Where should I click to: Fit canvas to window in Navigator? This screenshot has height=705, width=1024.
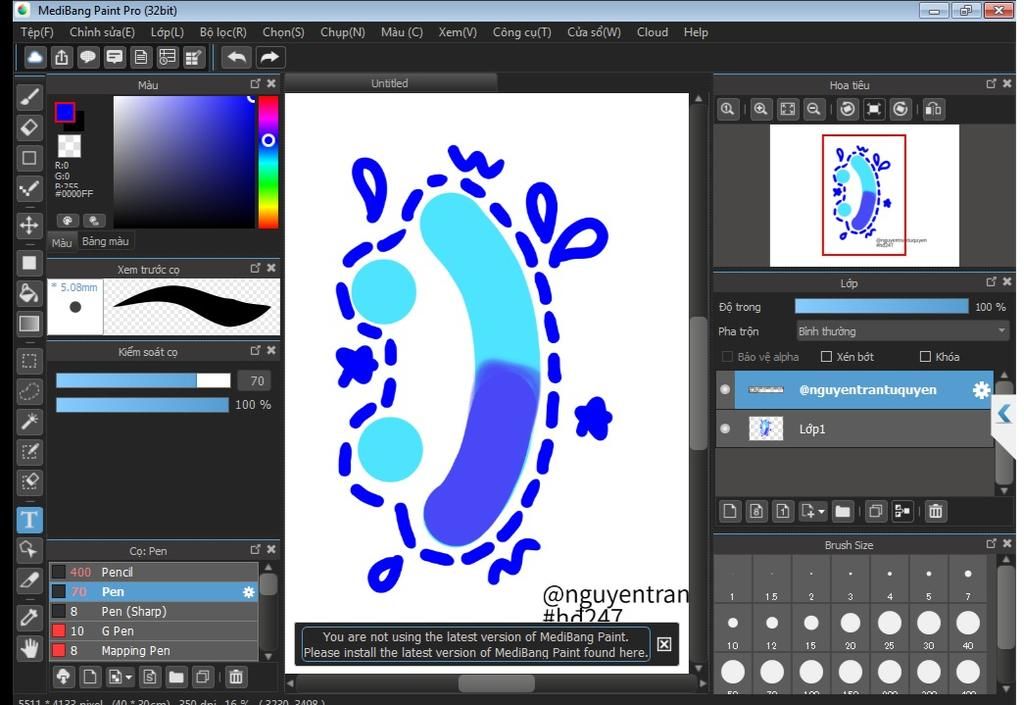[788, 109]
